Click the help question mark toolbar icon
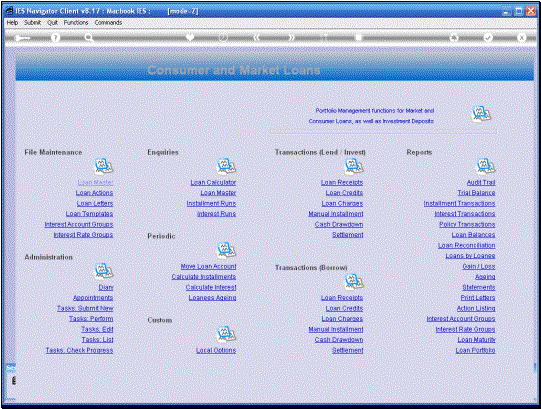 point(55,37)
